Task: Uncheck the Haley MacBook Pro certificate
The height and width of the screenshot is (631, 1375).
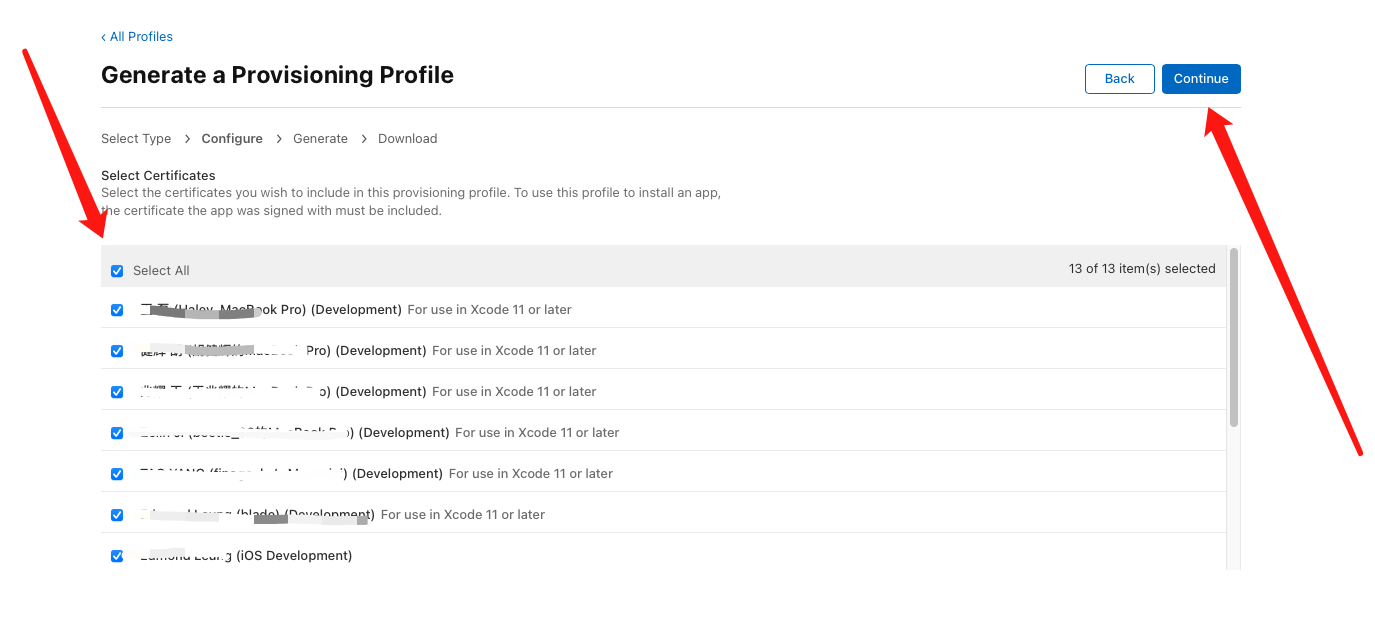Action: 117,310
